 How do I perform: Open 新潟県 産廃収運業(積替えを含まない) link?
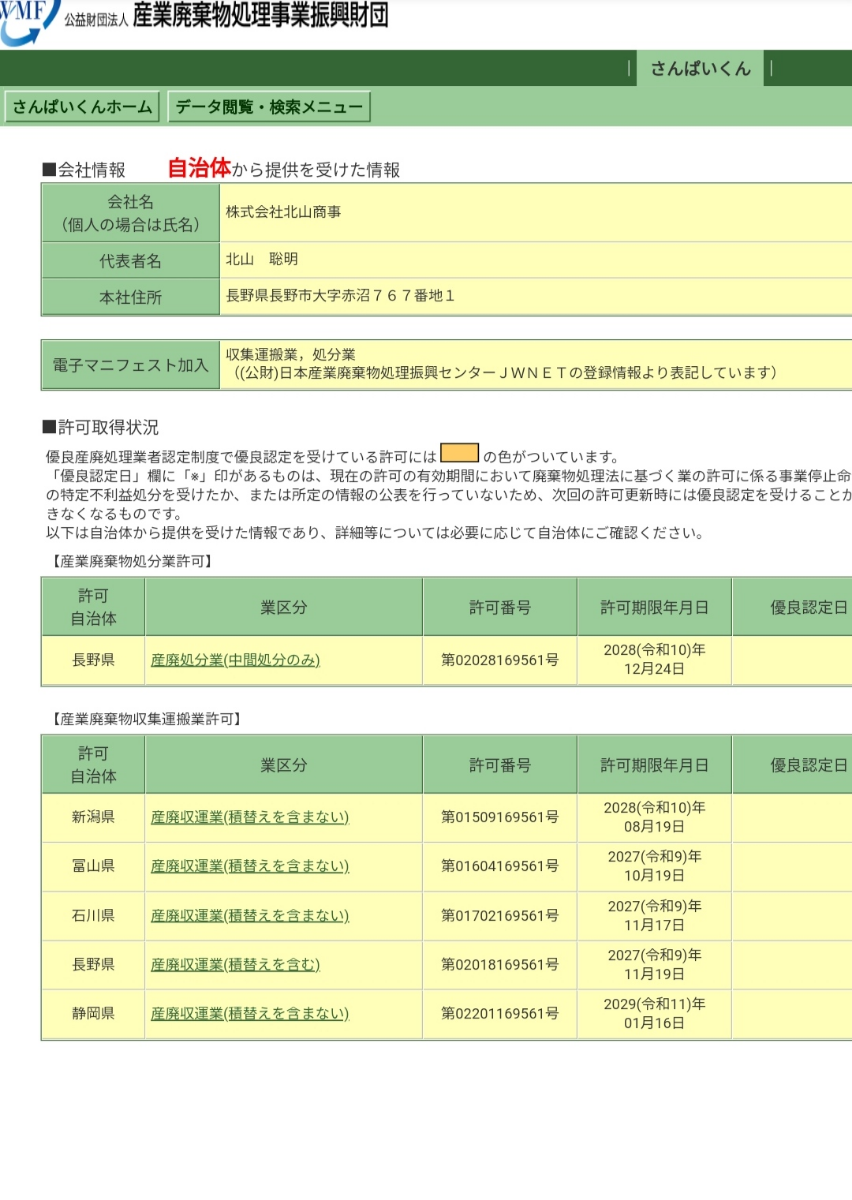coord(249,817)
